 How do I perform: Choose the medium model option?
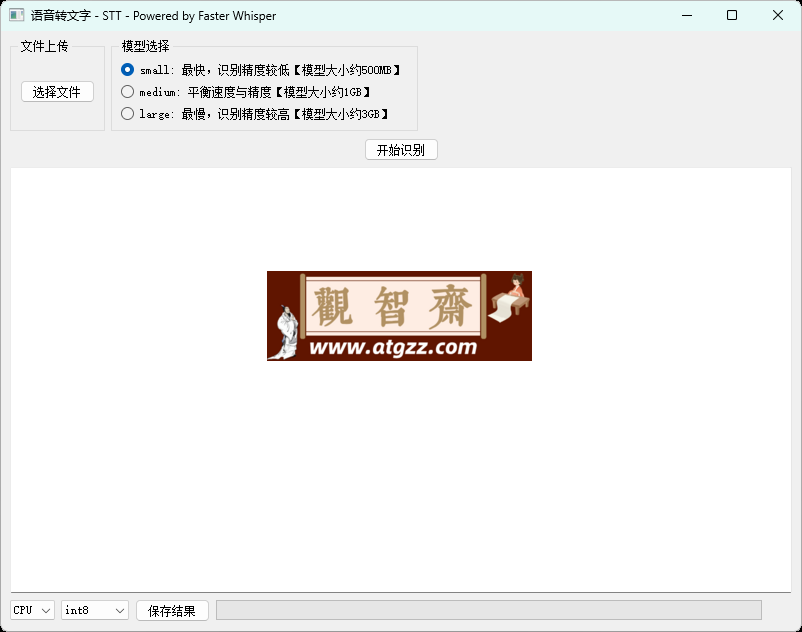pyautogui.click(x=127, y=92)
